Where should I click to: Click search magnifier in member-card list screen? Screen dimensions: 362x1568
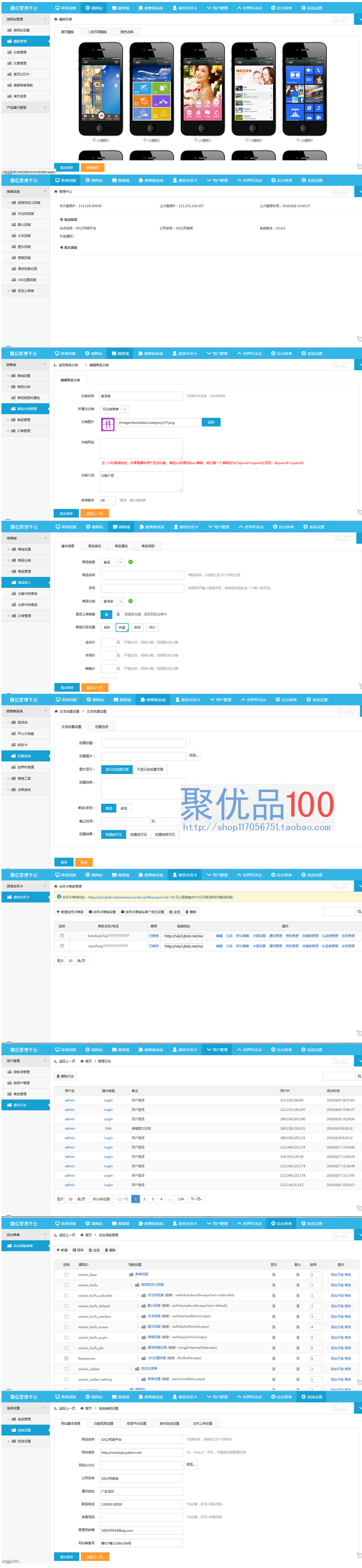pyautogui.click(x=359, y=911)
